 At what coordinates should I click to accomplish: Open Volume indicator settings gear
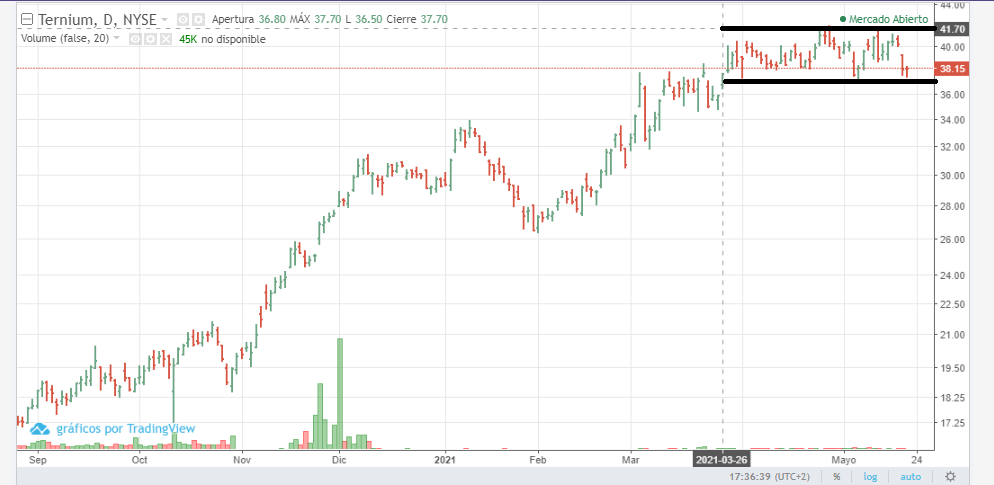pos(148,38)
